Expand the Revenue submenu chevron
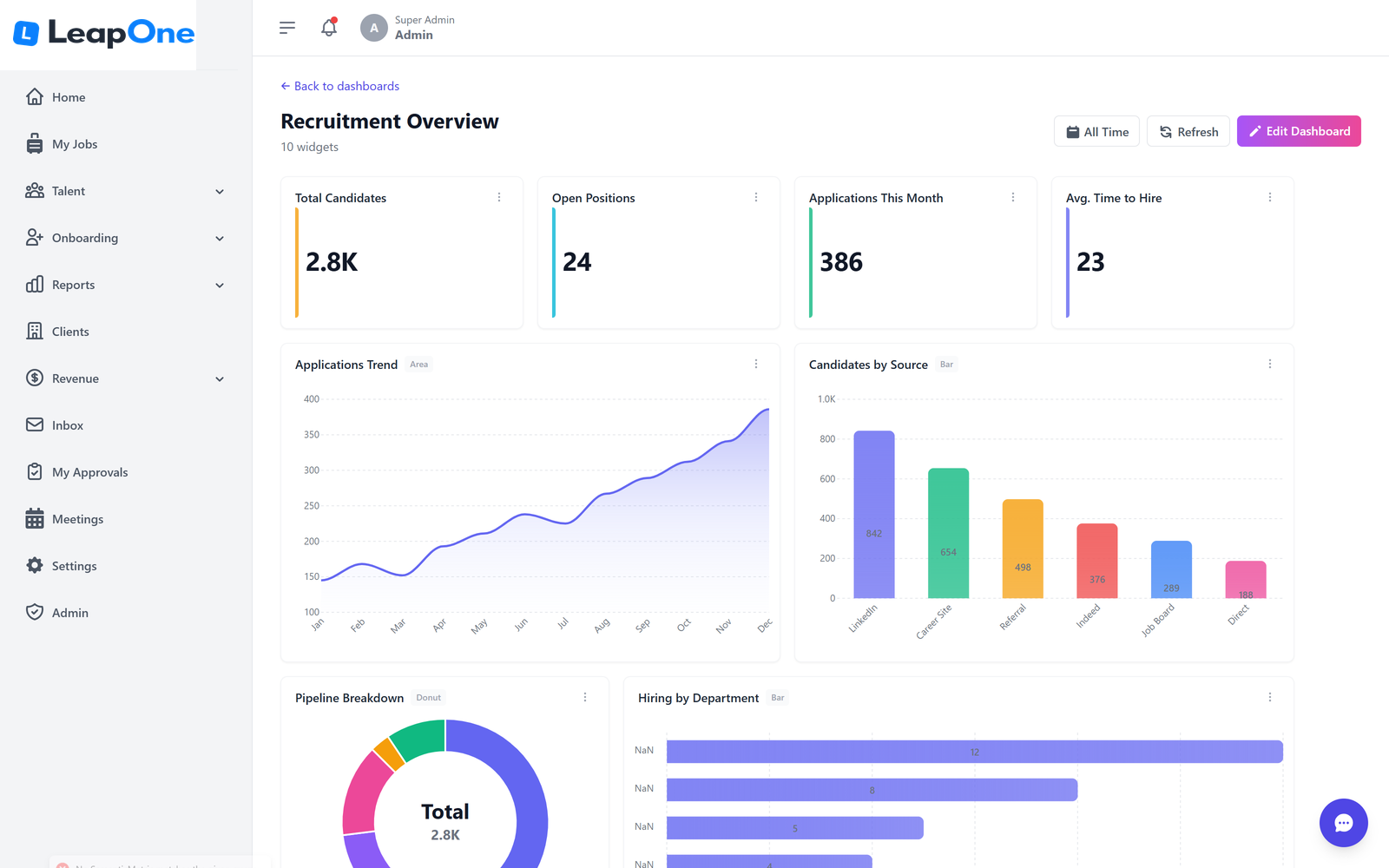Viewport: 1389px width, 868px height. pos(220,379)
